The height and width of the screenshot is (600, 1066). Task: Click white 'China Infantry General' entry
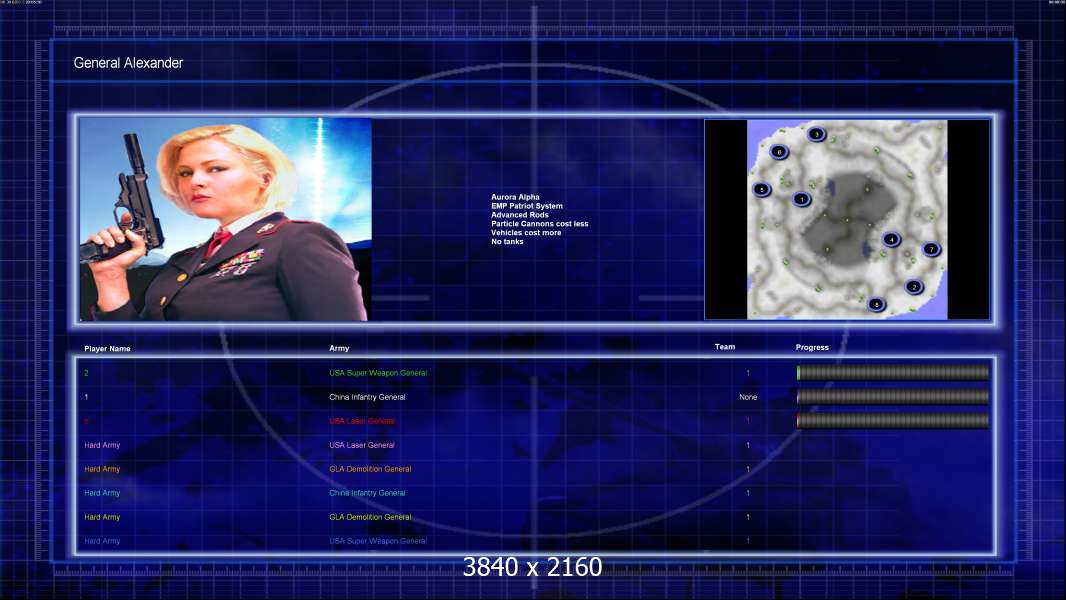[367, 397]
